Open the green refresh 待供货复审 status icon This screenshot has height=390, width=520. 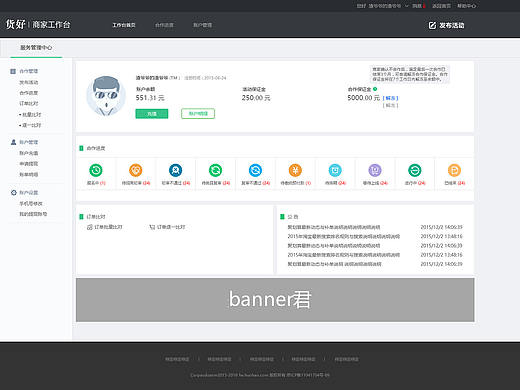coord(215,170)
